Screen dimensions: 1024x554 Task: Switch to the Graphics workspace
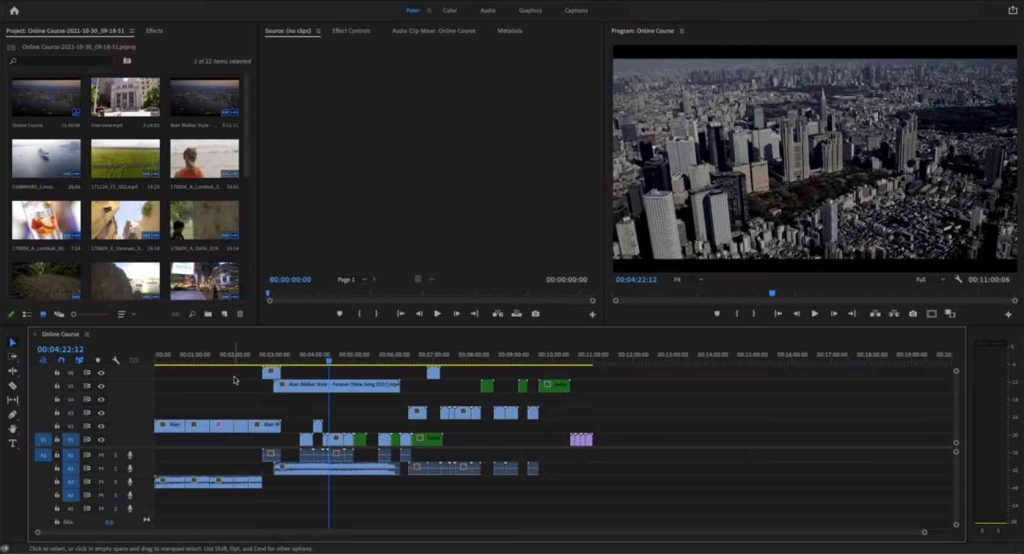pyautogui.click(x=530, y=10)
